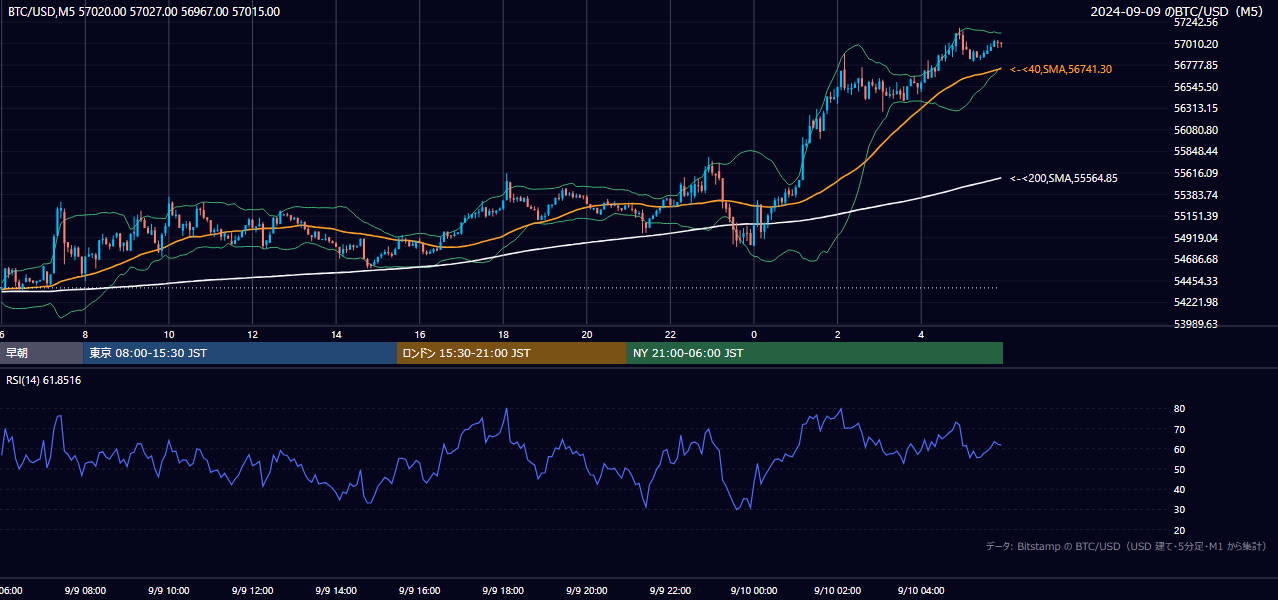The width and height of the screenshot is (1278, 600).
Task: Click the 9/9 20:00 time axis label
Action: (587, 591)
